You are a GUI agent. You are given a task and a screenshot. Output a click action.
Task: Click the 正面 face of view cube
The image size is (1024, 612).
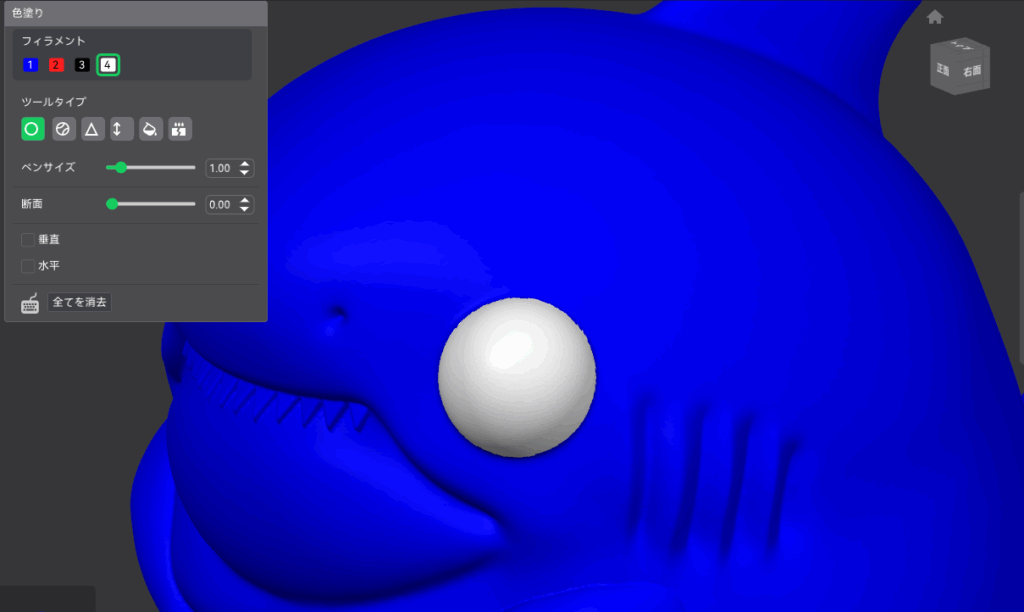click(943, 71)
